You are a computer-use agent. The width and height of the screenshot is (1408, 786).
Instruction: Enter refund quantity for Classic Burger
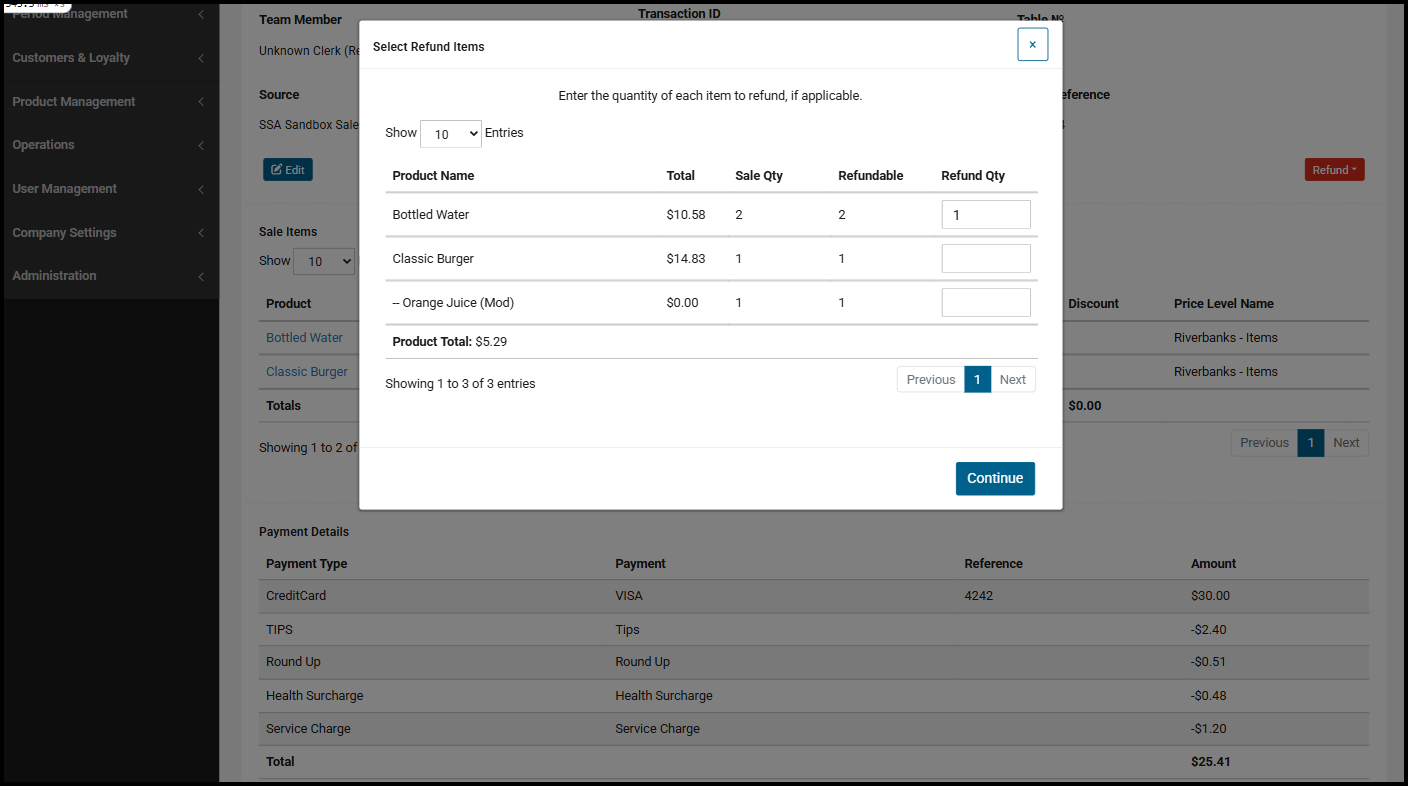(985, 259)
